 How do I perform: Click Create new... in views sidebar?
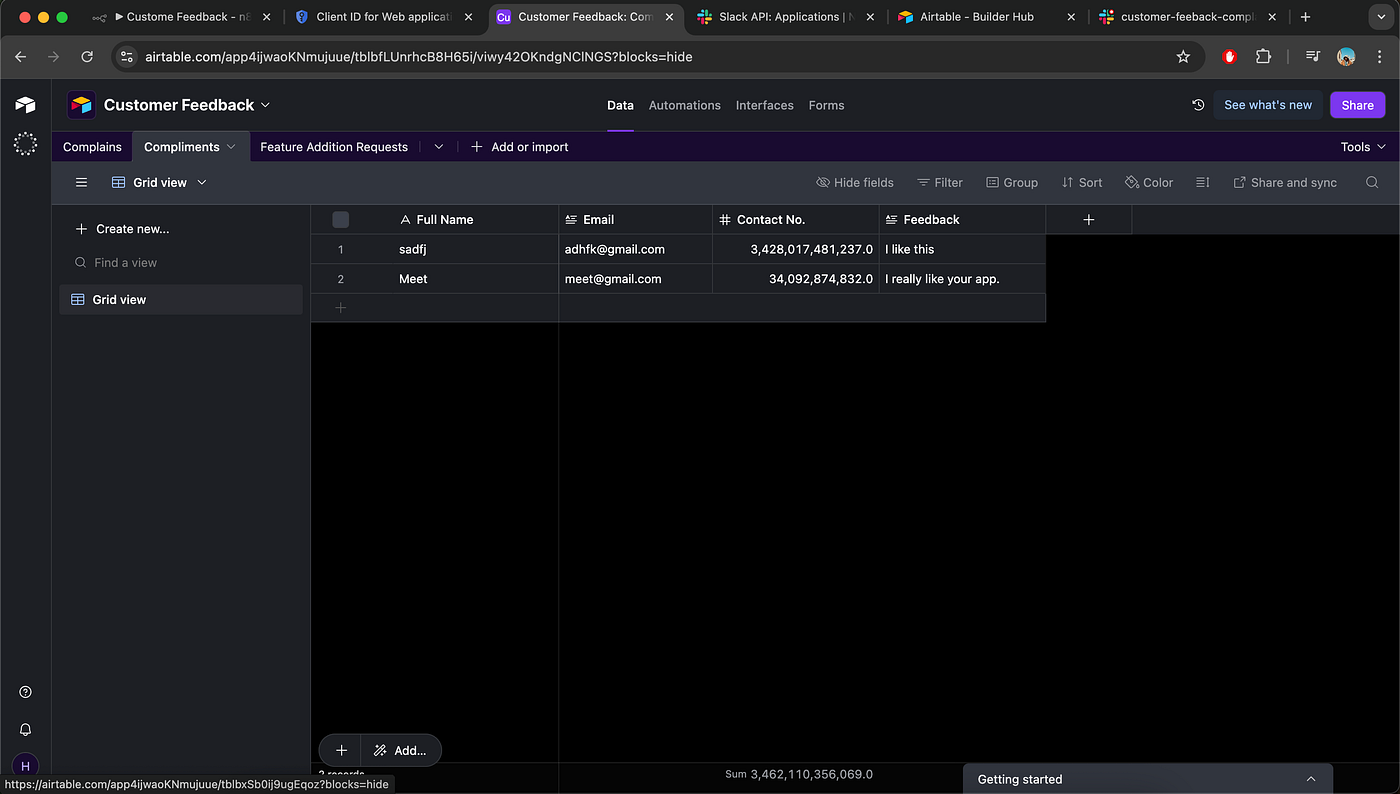123,229
